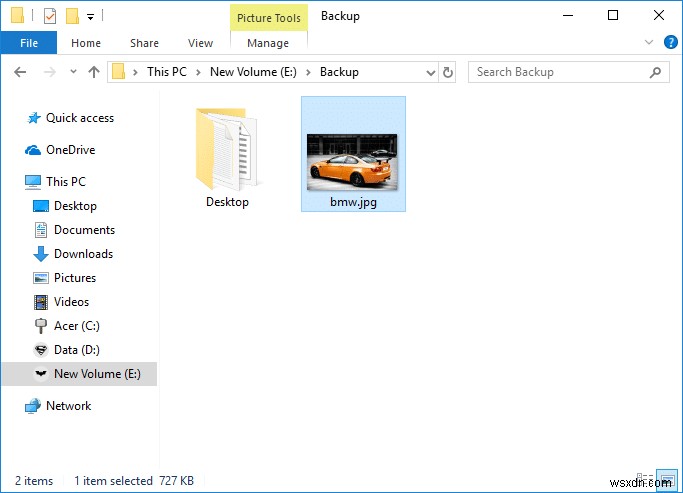Screen dimensions: 683x493
Task: Click the Properties quick access toolbar icon
Action: (50, 17)
